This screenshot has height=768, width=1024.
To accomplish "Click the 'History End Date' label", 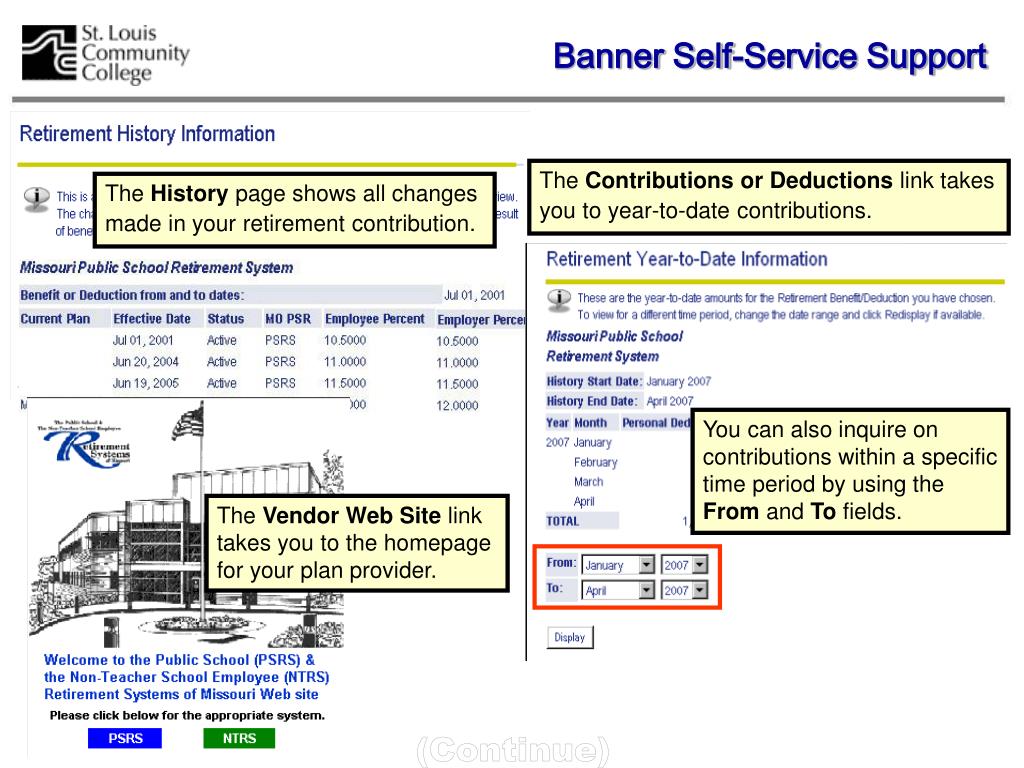I will point(592,401).
